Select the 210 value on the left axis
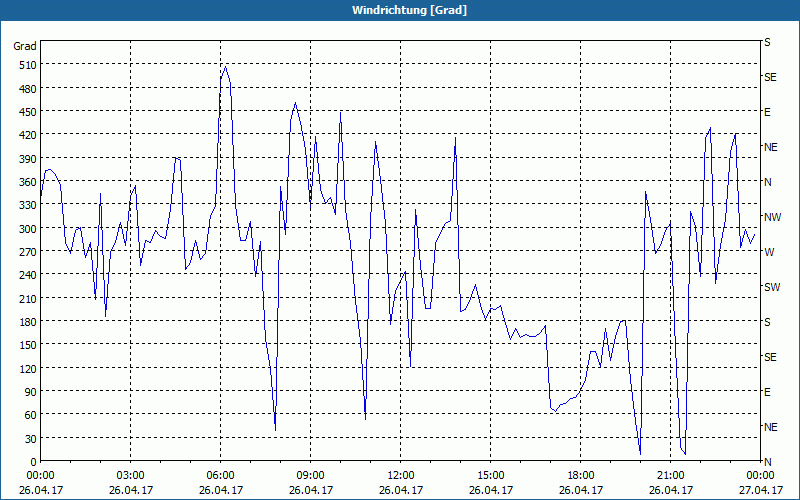Viewport: 800px width, 500px height. pos(28,298)
